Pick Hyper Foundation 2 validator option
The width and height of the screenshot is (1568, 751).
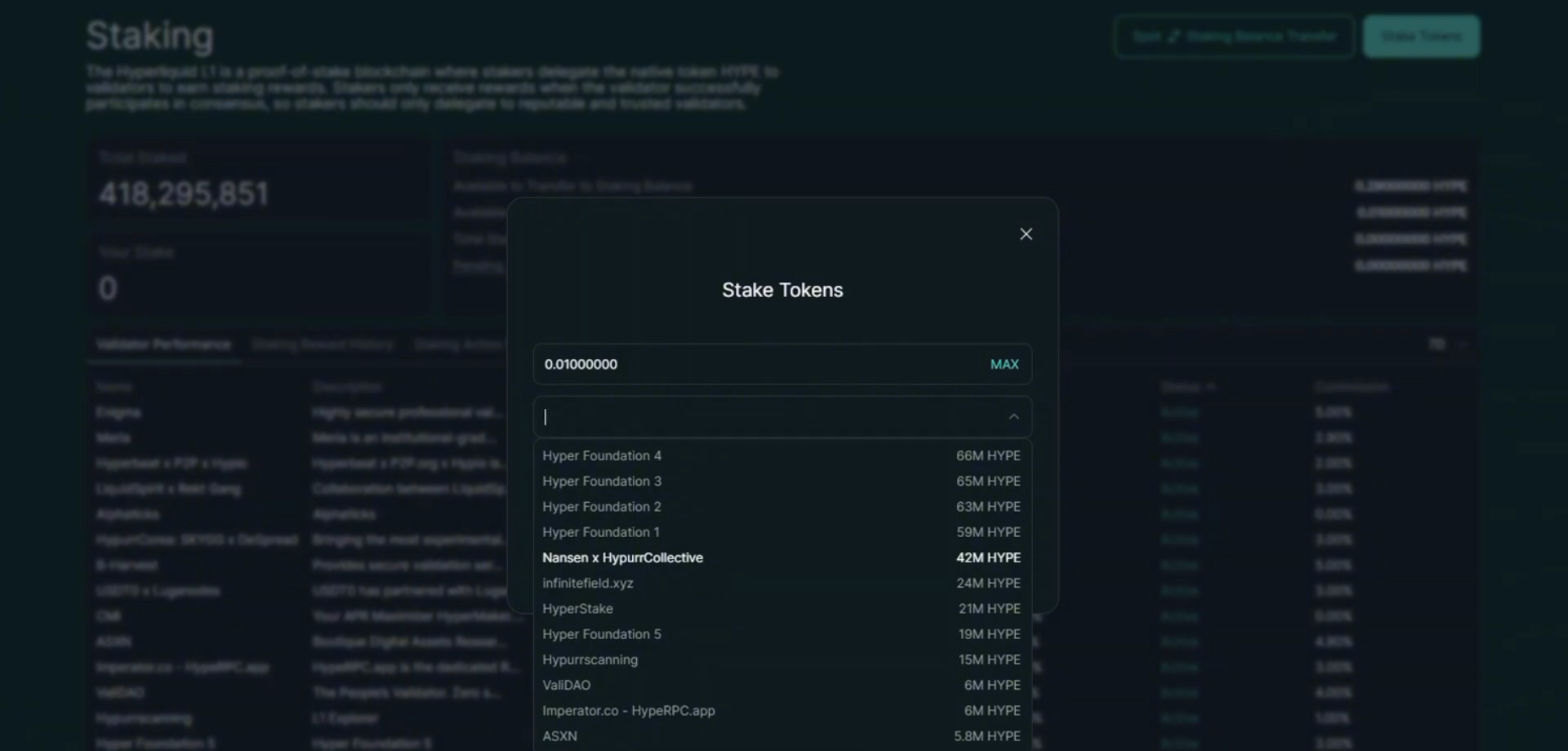602,506
